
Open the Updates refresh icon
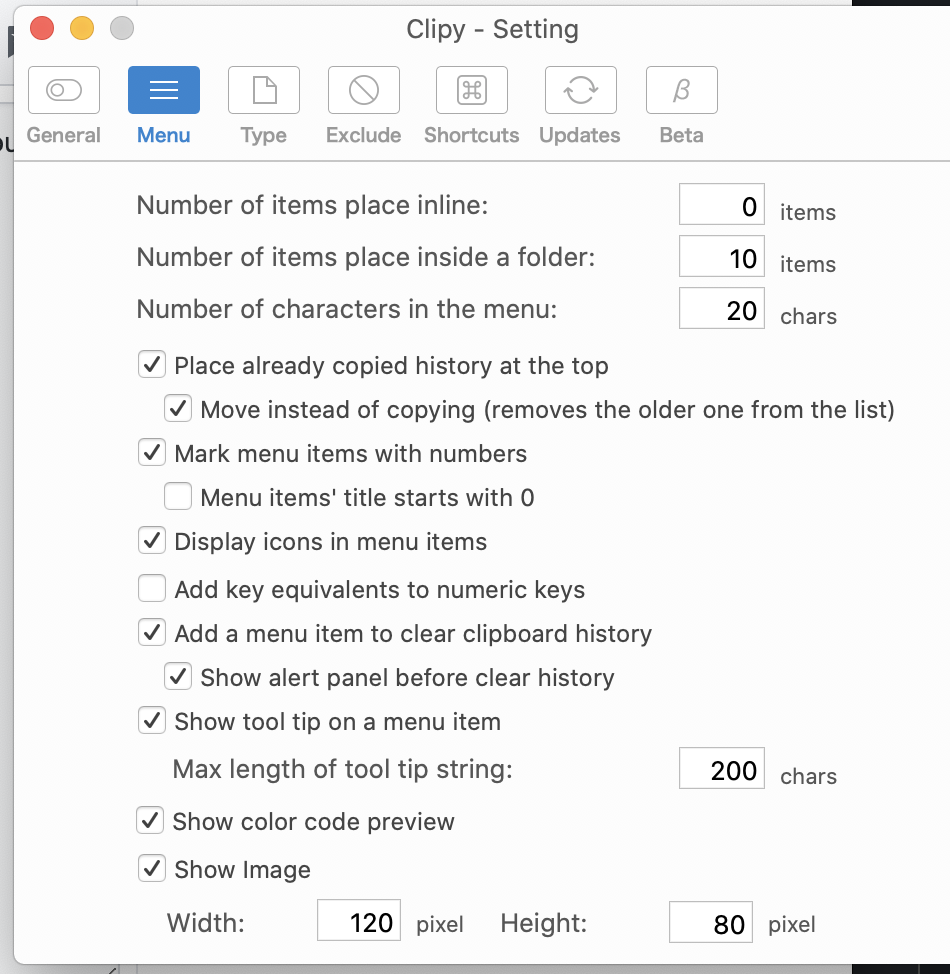(581, 90)
